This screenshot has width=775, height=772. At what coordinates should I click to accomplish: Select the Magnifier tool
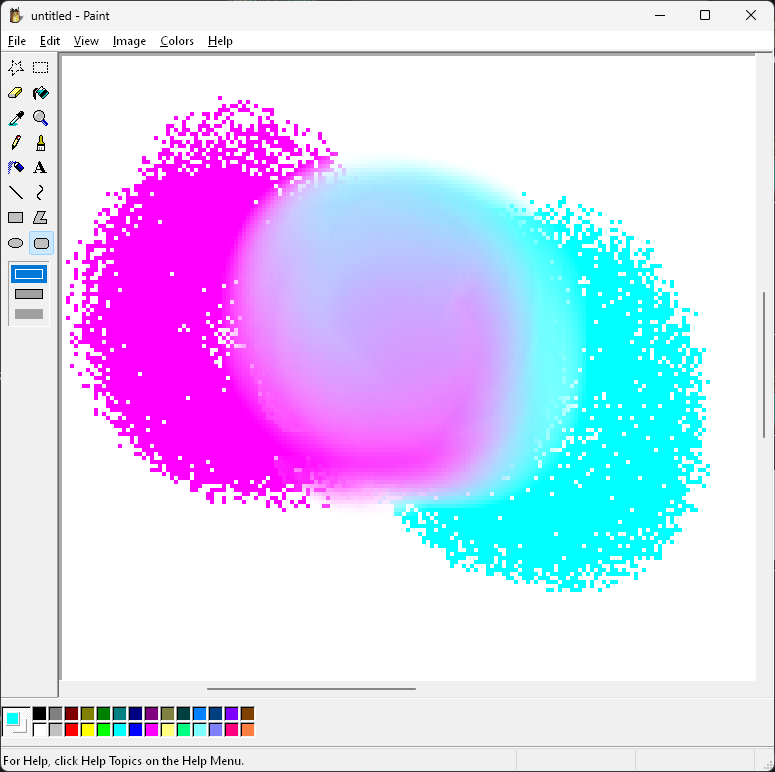41,118
